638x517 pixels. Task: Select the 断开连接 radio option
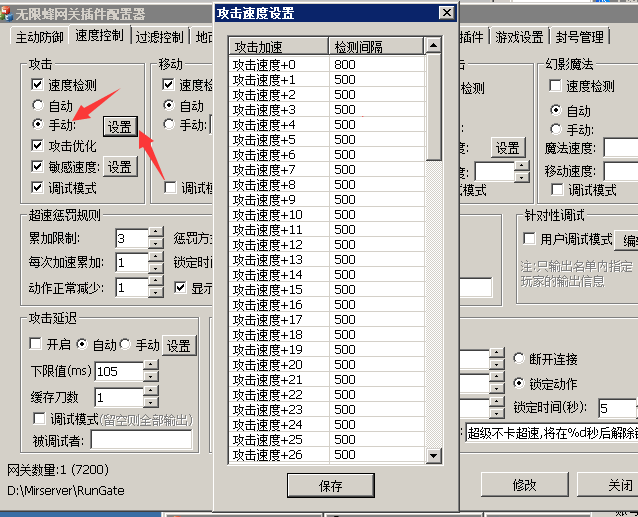(x=519, y=359)
